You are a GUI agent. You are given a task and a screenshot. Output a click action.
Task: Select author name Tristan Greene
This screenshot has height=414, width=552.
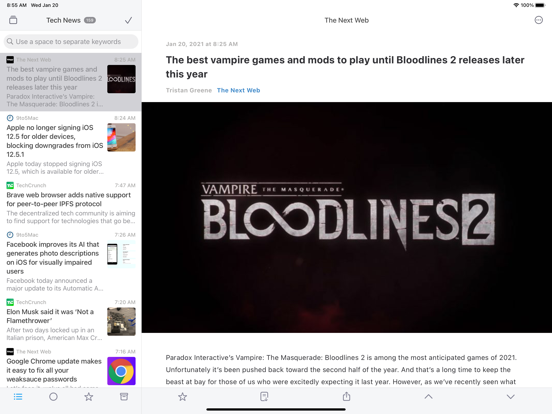pyautogui.click(x=189, y=90)
